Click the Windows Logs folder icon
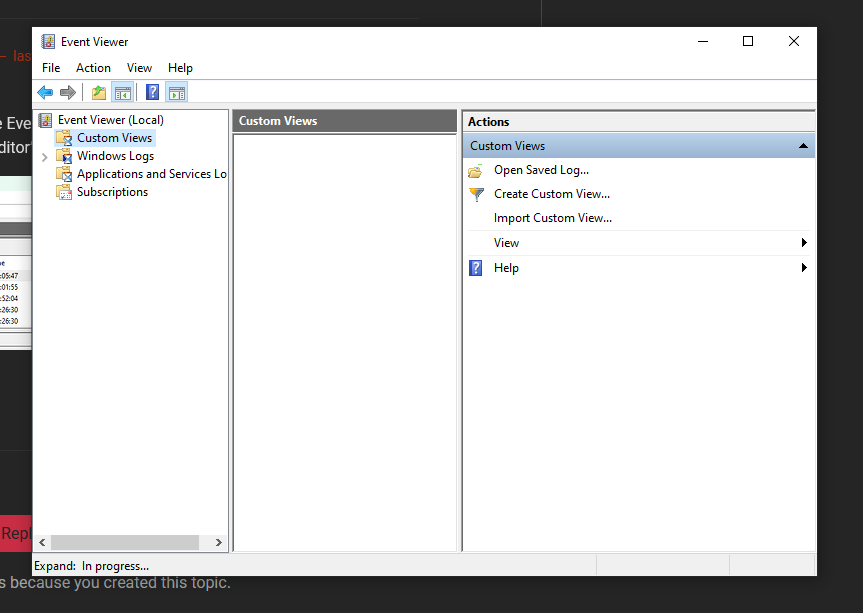 [x=64, y=156]
